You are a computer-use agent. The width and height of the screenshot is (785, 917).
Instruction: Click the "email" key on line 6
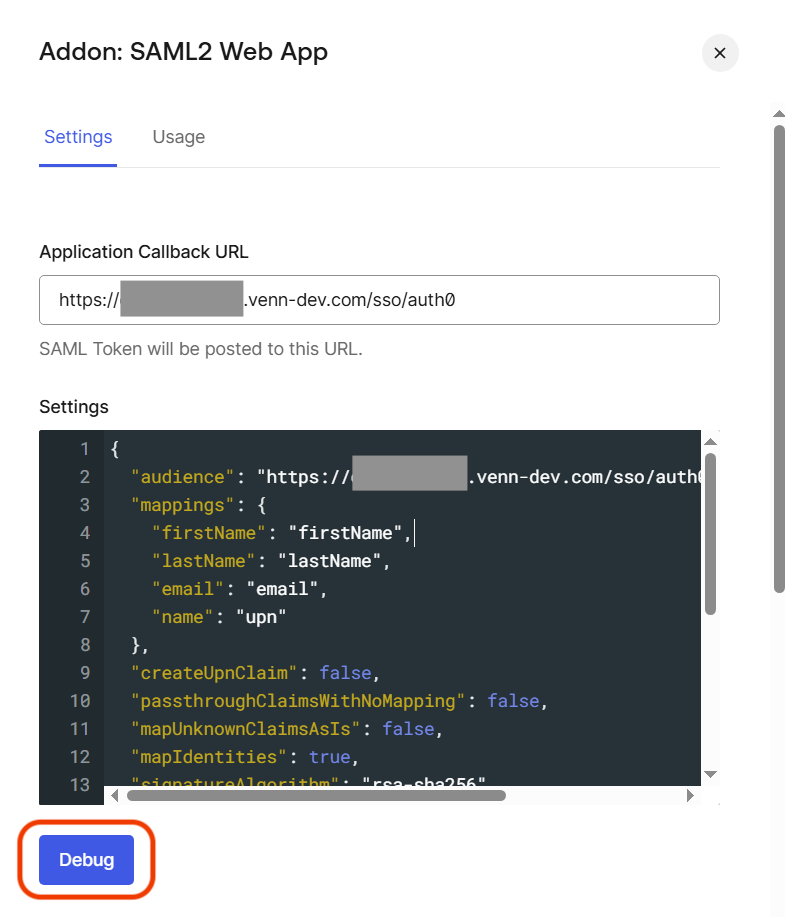(x=188, y=589)
